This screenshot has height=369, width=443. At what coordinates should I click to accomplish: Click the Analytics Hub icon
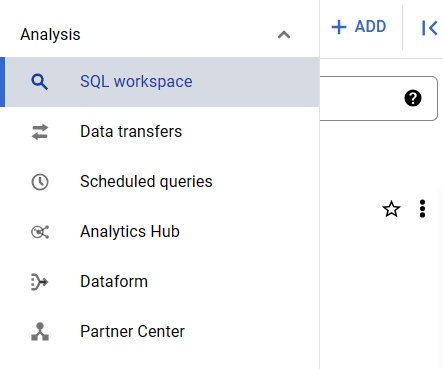(x=40, y=232)
